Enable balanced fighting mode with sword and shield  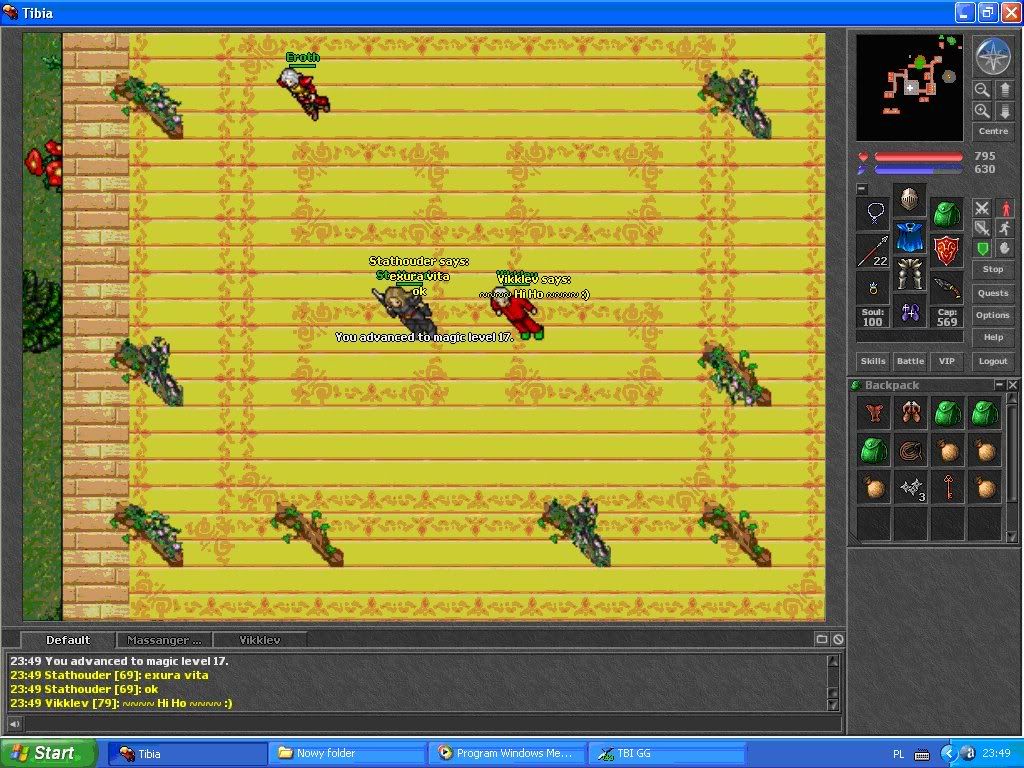tap(982, 228)
